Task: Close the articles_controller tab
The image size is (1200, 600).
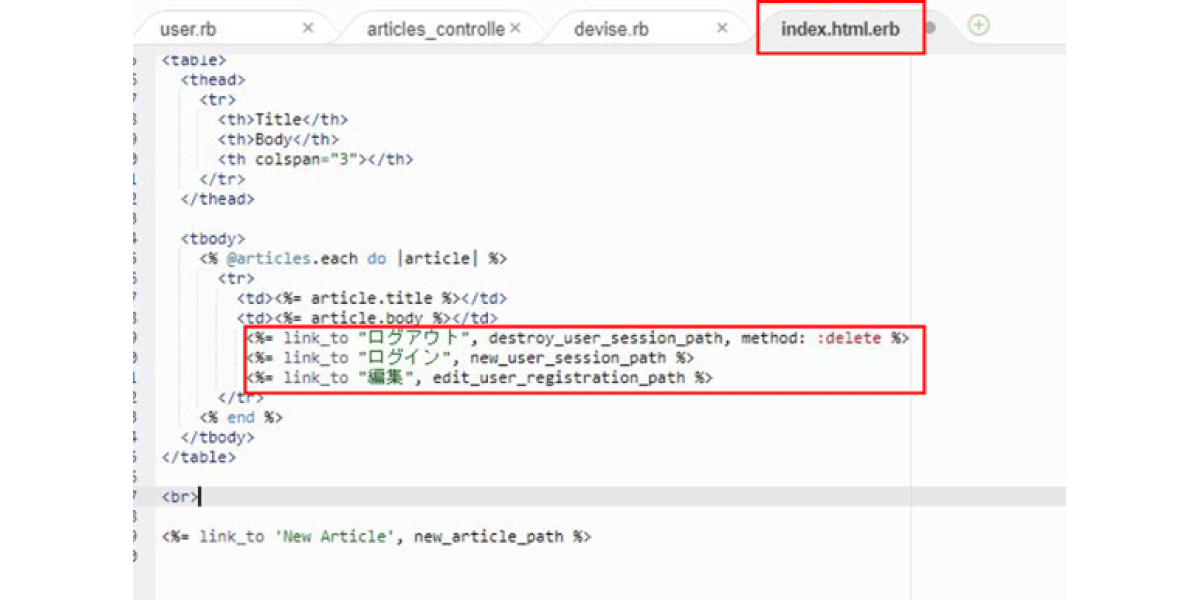Action: pos(516,28)
